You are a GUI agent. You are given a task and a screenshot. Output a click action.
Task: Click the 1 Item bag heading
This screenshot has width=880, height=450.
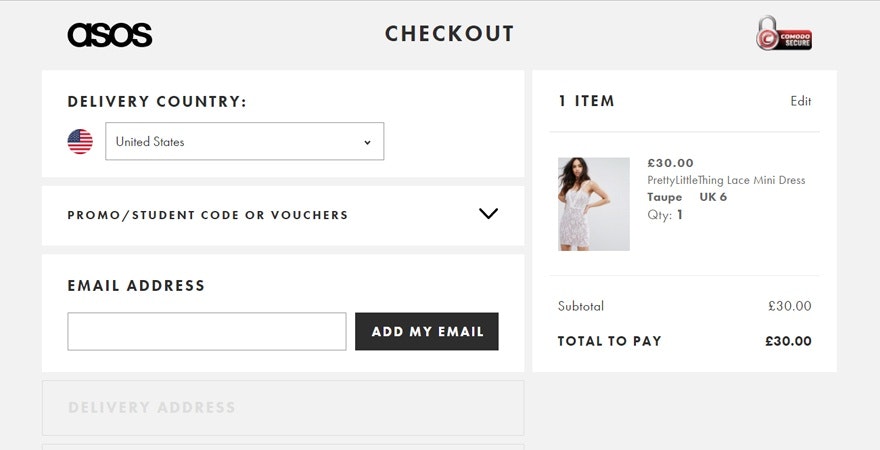[x=586, y=101]
